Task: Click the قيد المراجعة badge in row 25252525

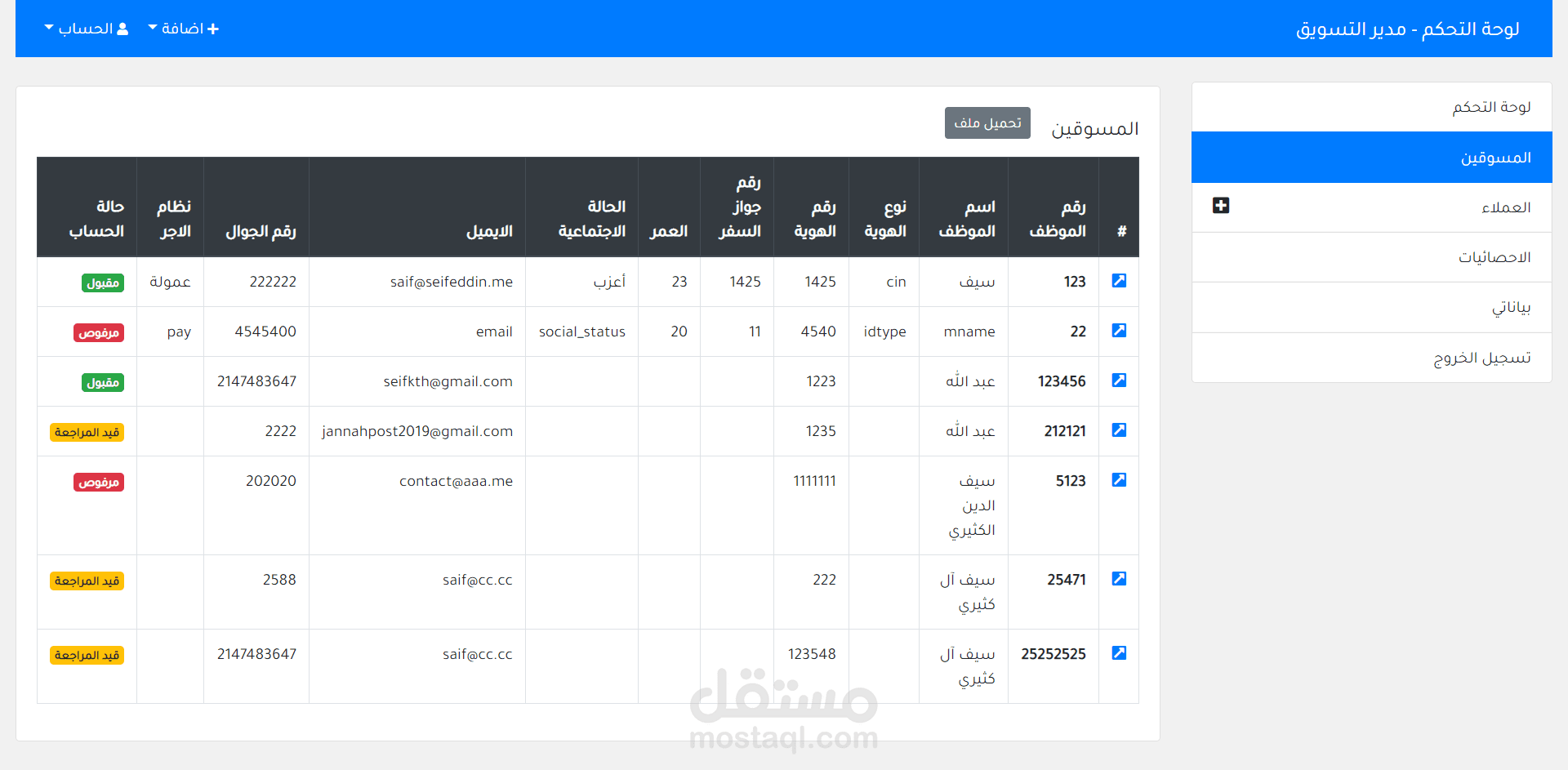Action: point(87,655)
